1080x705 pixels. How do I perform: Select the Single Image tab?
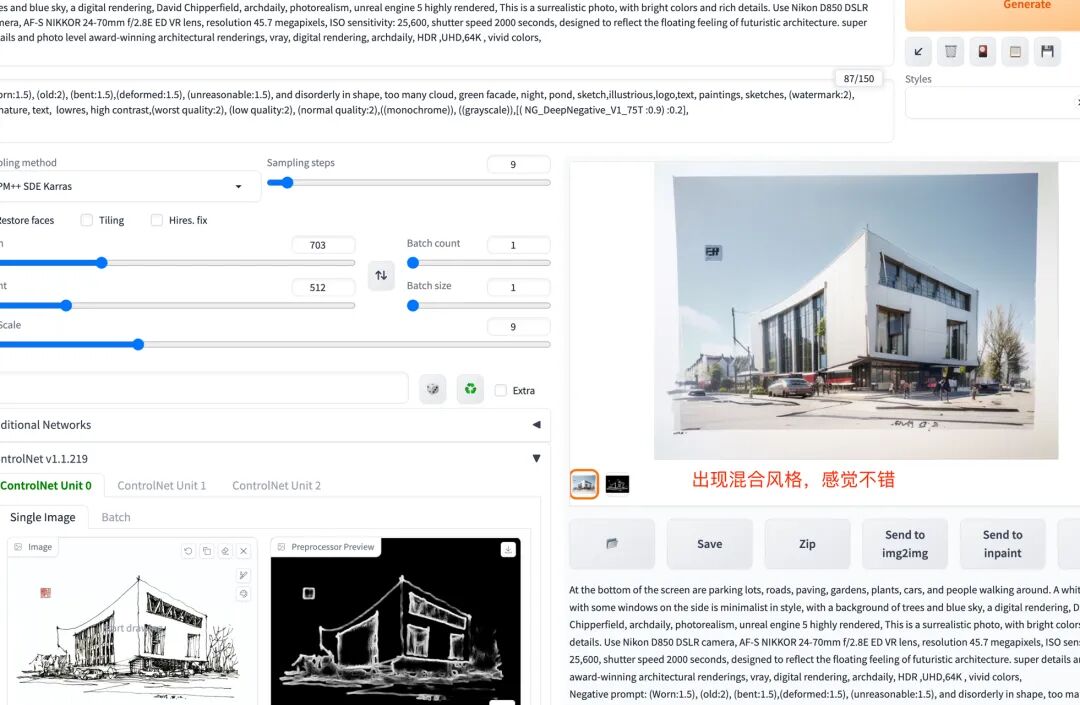point(43,517)
